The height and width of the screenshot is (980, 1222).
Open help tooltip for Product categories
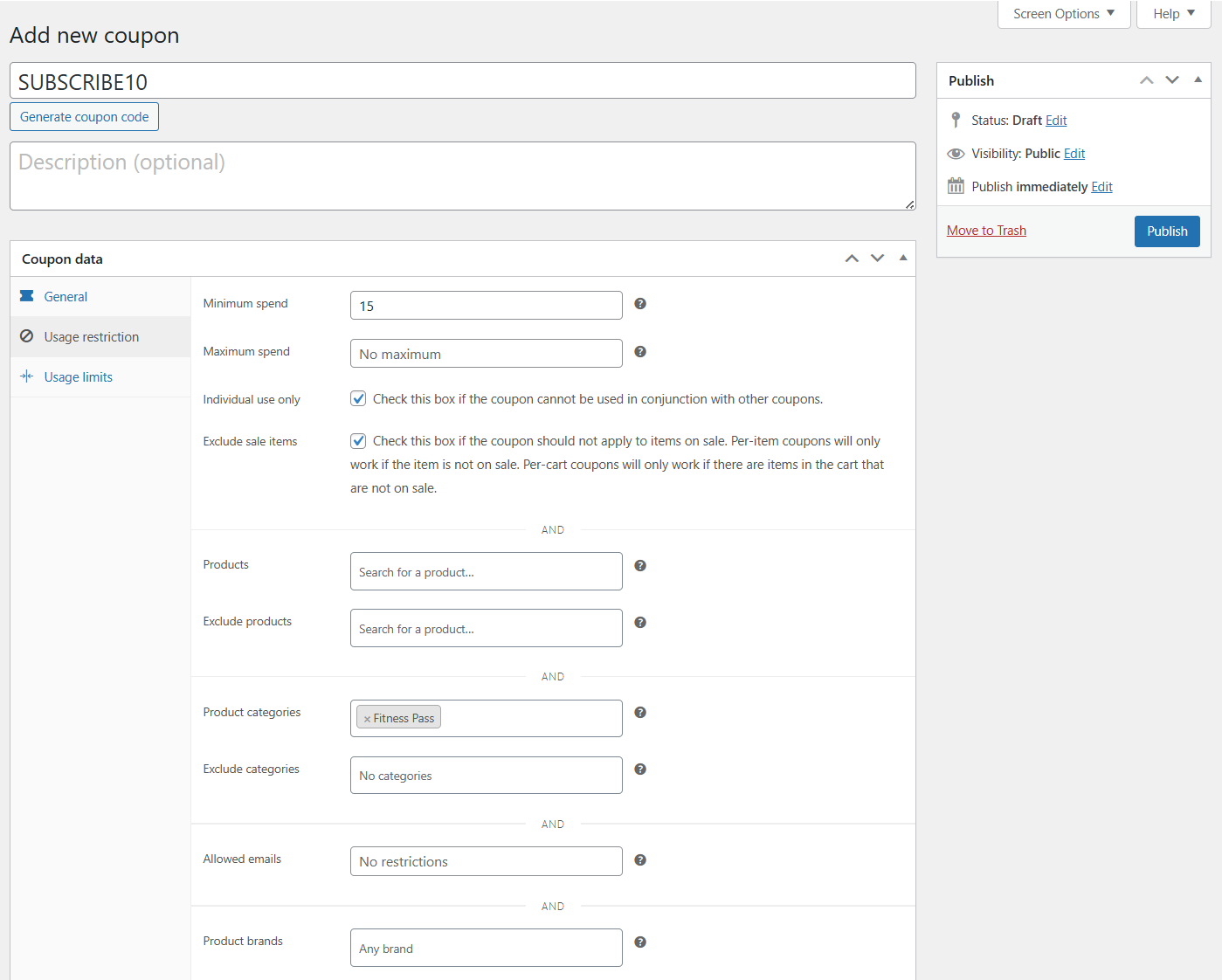(640, 712)
